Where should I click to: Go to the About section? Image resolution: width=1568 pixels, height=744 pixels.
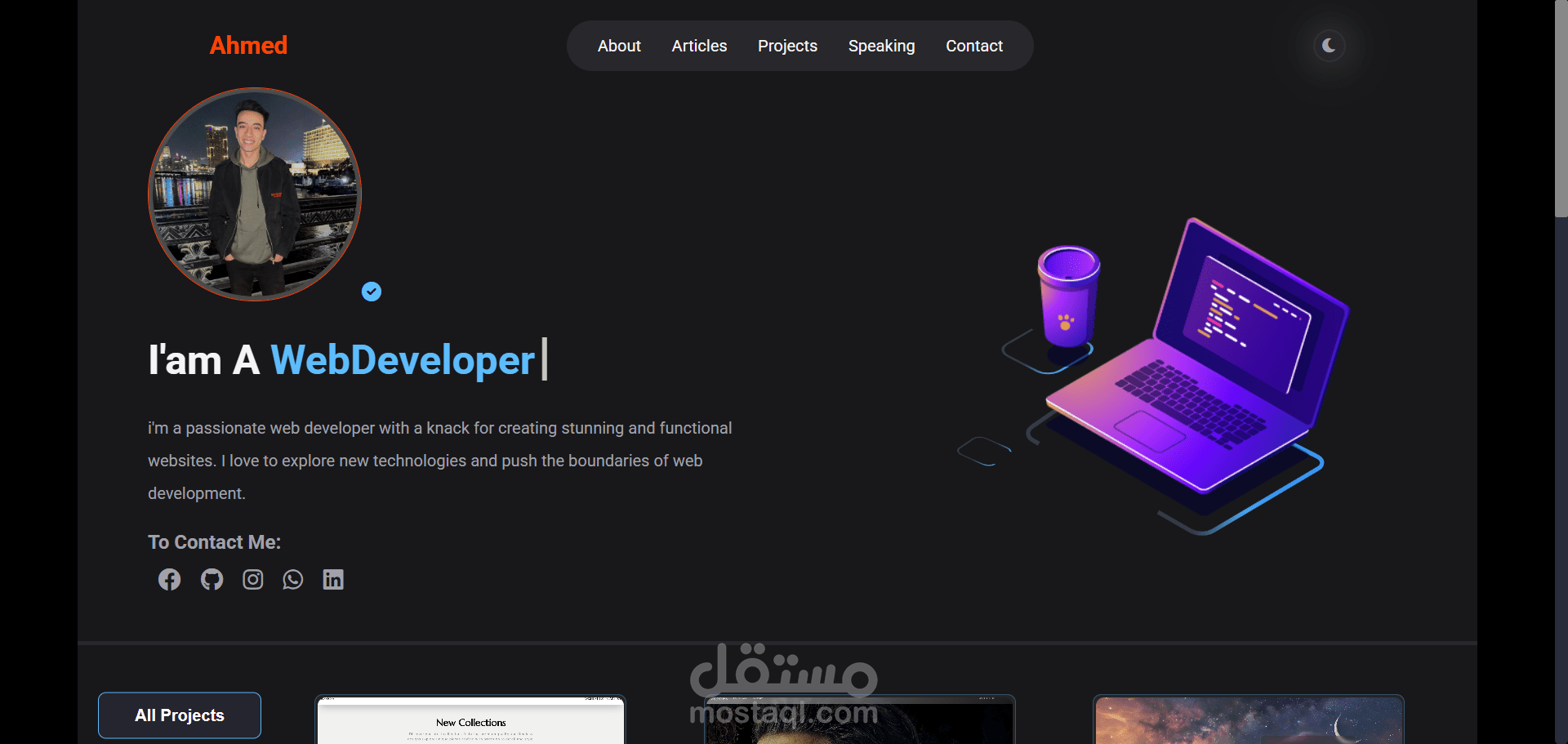click(x=619, y=46)
